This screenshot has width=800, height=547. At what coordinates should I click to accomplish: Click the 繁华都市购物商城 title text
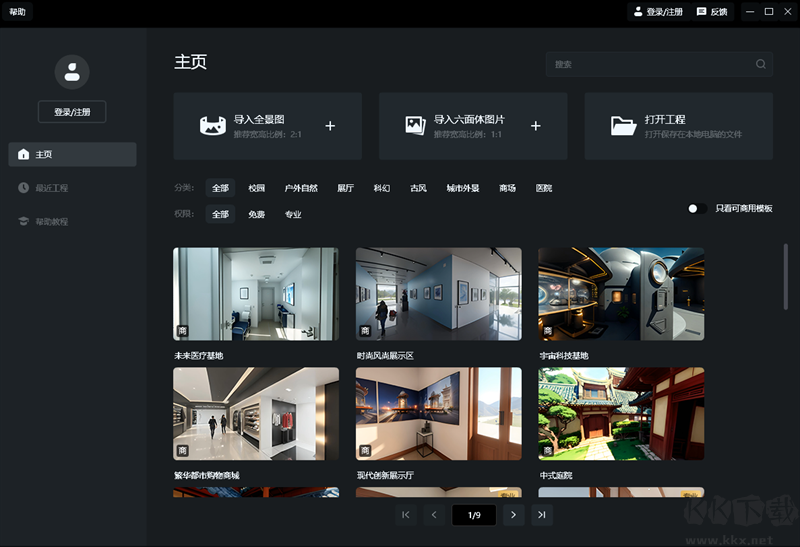tap(207, 476)
